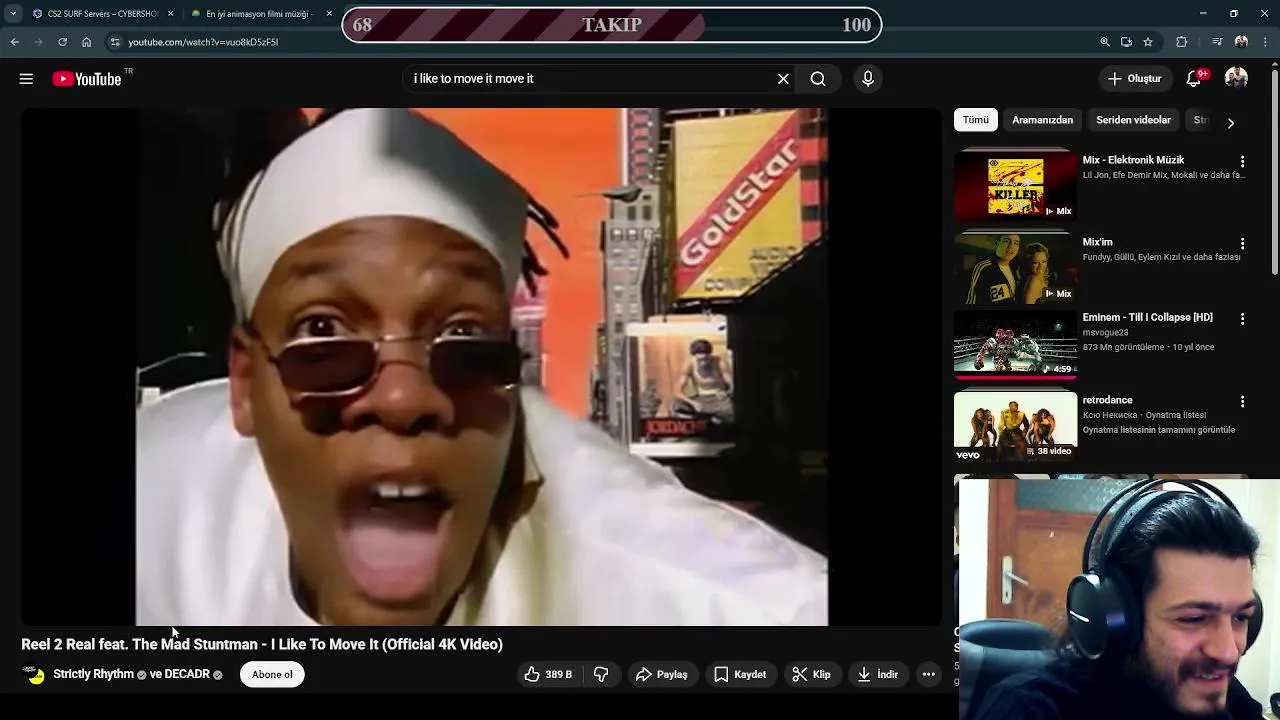The width and height of the screenshot is (1280, 720).
Task: Click the search magnifier button
Action: coord(818,79)
